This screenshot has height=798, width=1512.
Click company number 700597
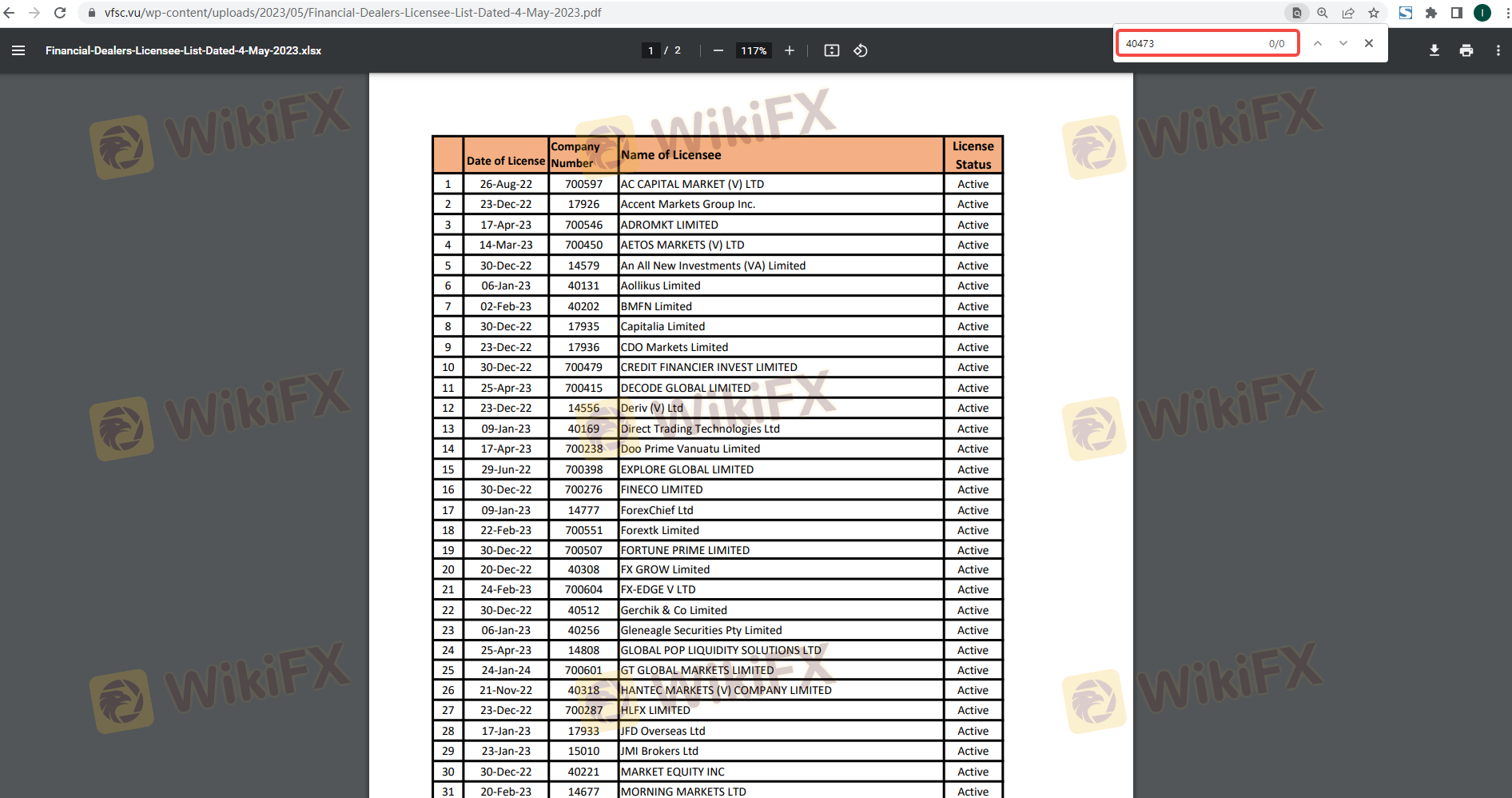(583, 184)
